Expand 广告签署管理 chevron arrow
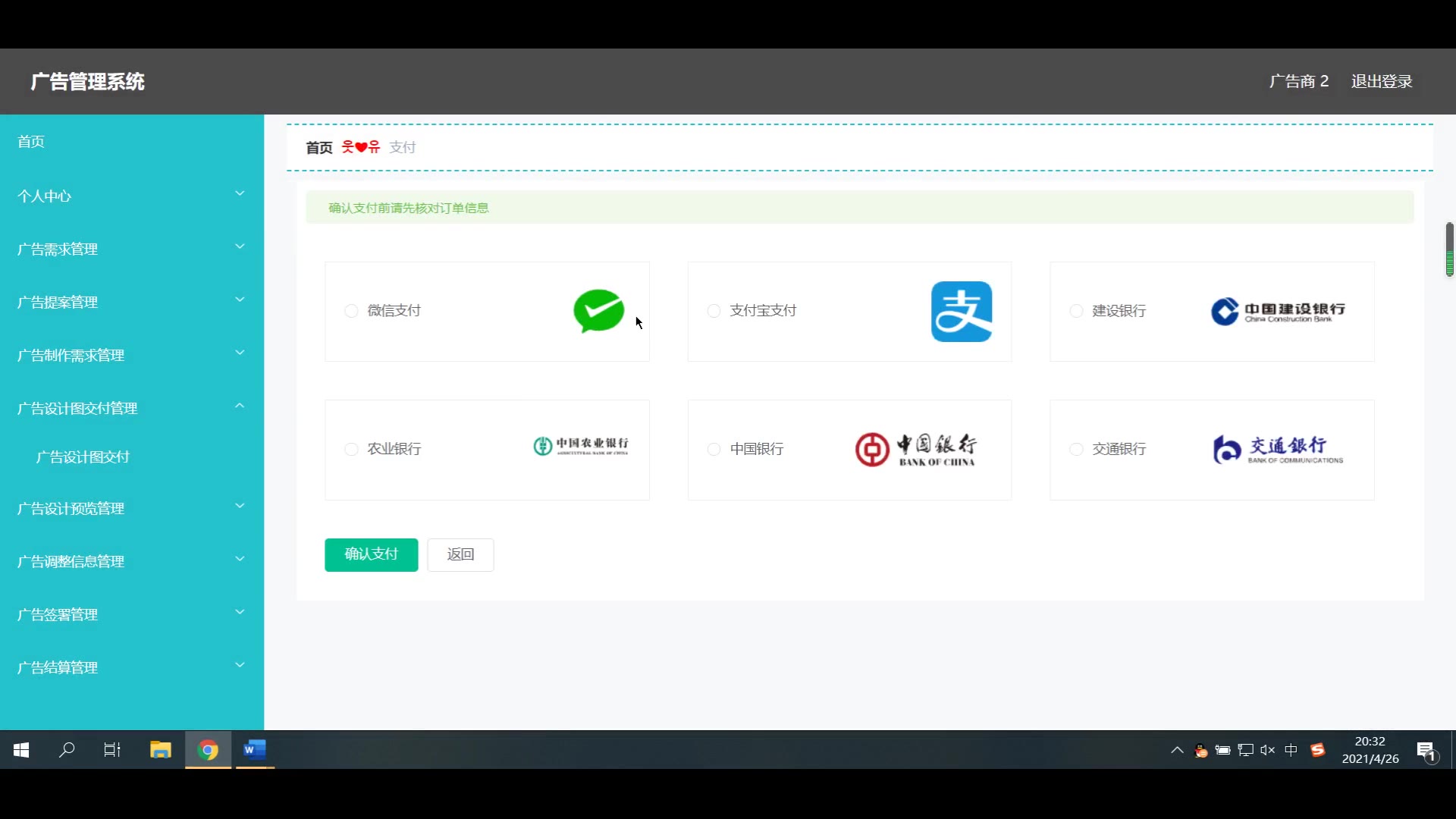This screenshot has height=819, width=1456. click(x=240, y=612)
